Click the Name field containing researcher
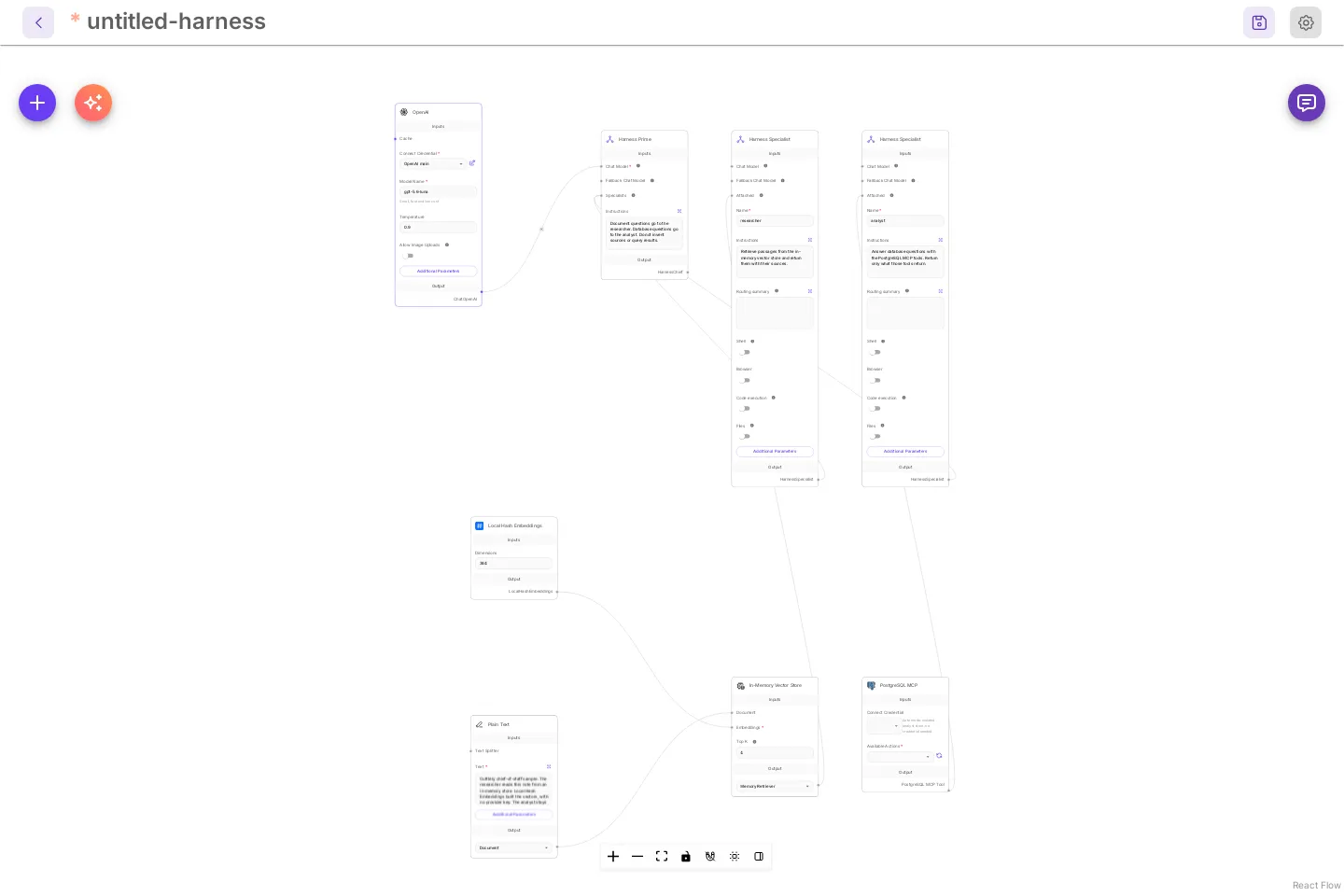 (x=775, y=221)
